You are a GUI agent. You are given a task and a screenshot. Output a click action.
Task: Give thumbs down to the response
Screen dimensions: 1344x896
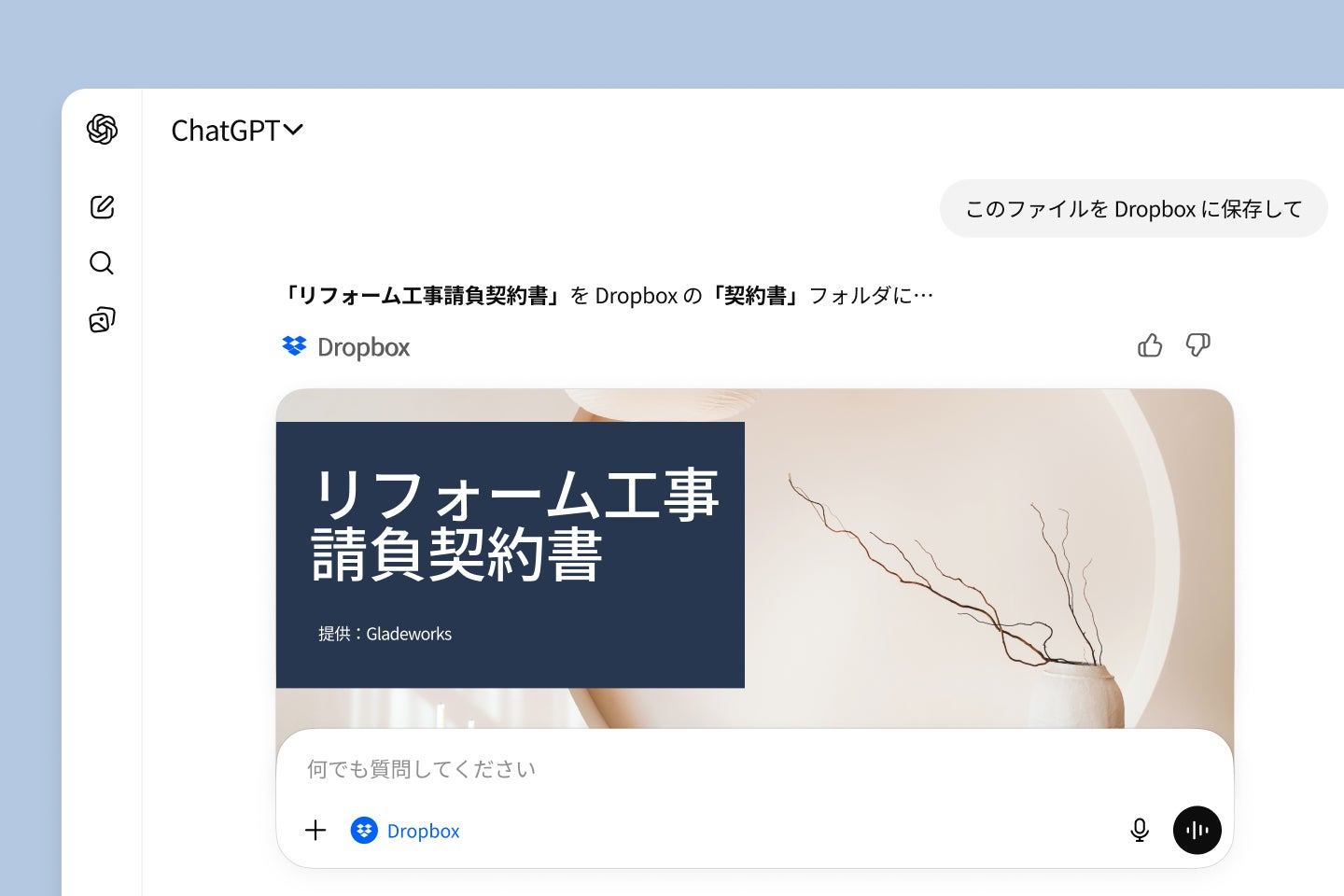coord(1198,345)
